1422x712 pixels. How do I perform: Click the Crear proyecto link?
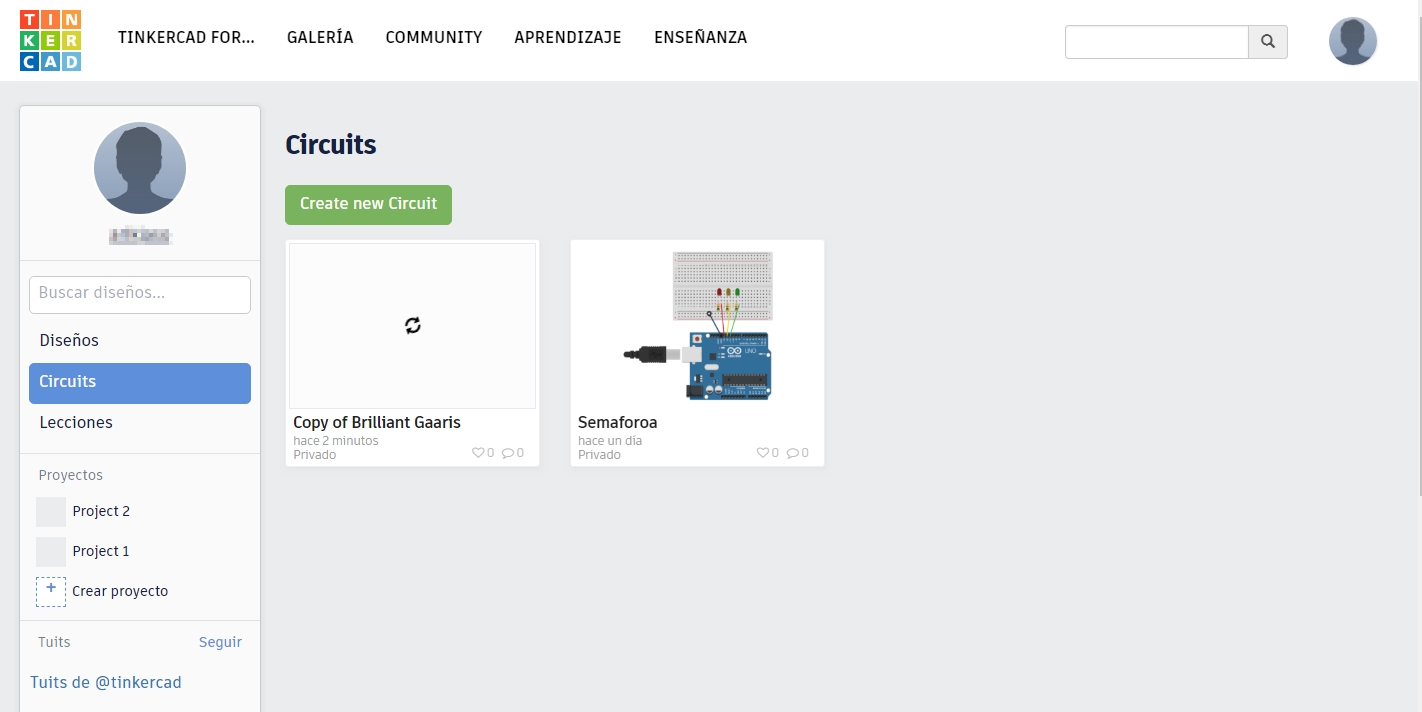[120, 591]
